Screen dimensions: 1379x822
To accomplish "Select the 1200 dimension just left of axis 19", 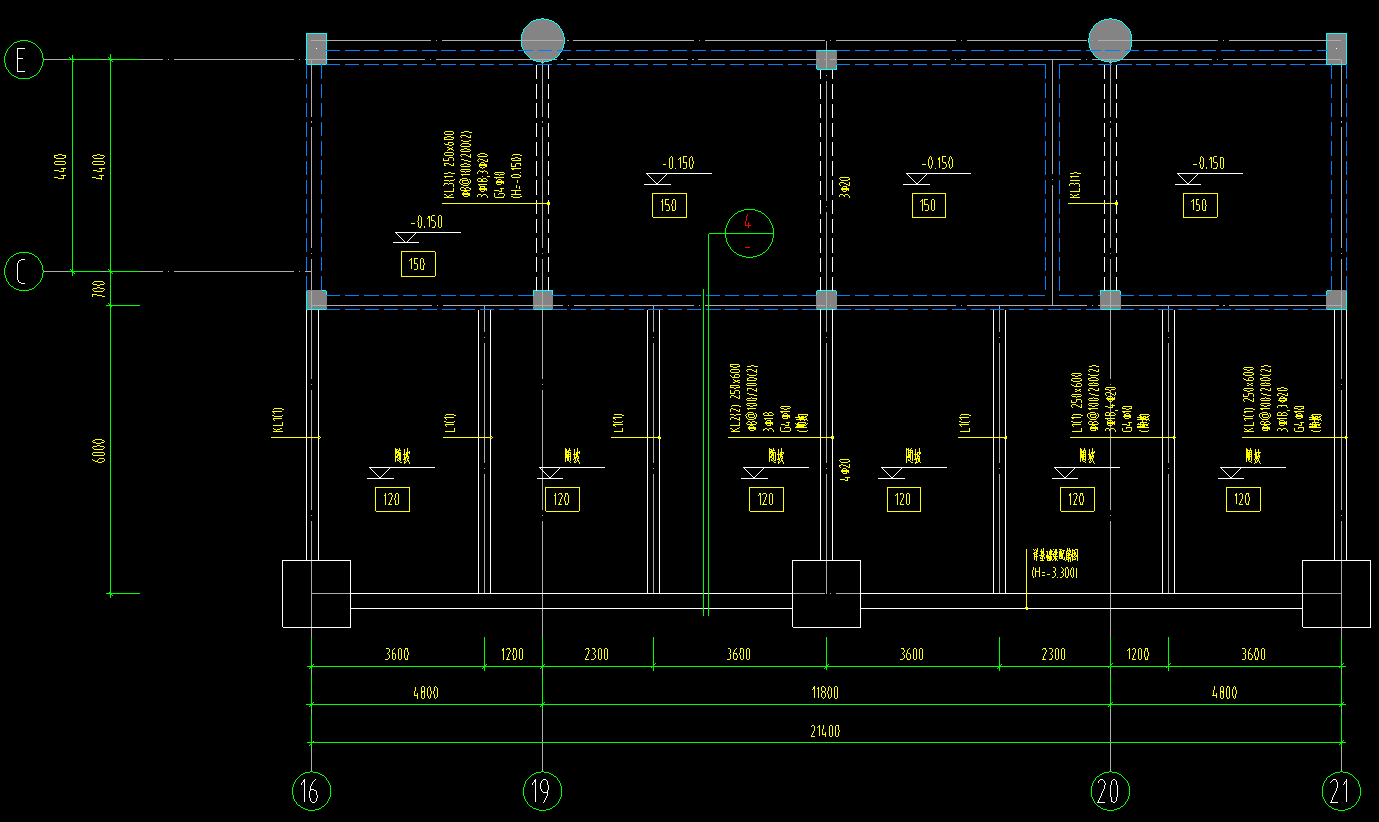I will 512,655.
